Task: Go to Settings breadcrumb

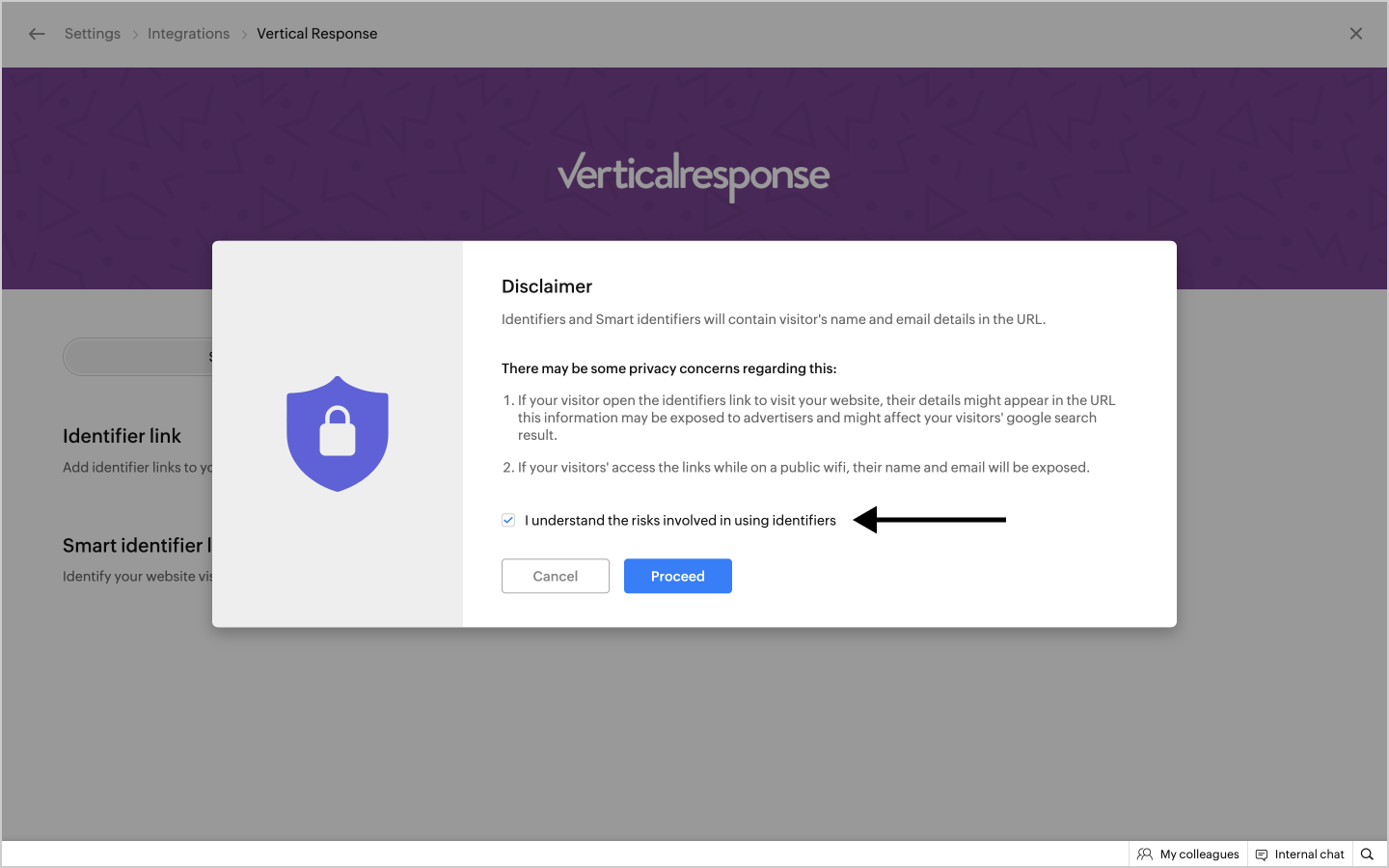Action: (x=93, y=34)
